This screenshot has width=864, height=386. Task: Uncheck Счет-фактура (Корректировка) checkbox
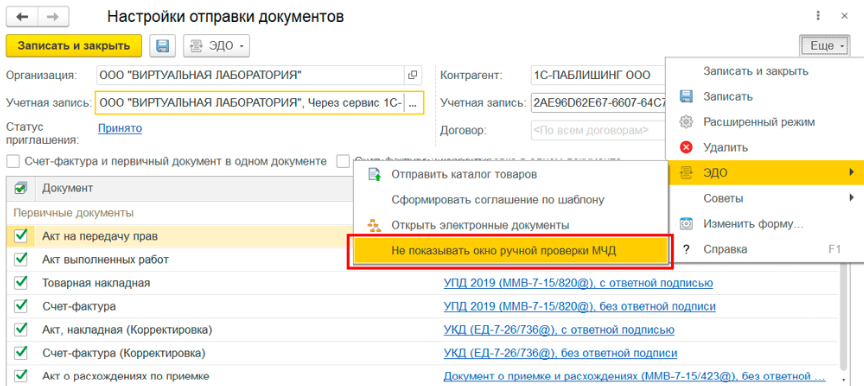(x=20, y=352)
